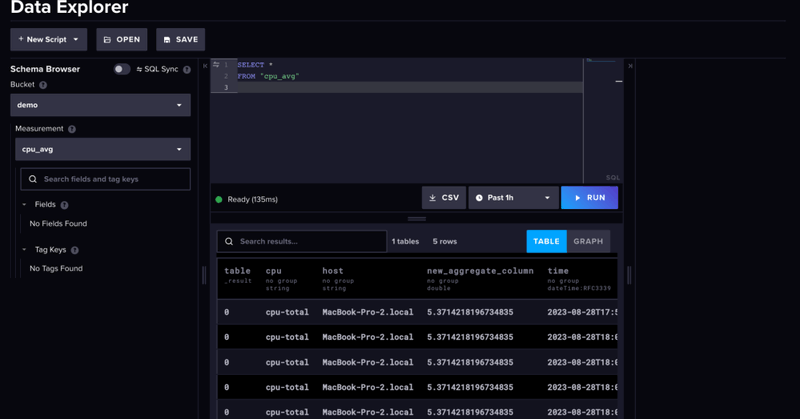
Task: Toggle the SQL Sync switch
Action: (122, 69)
